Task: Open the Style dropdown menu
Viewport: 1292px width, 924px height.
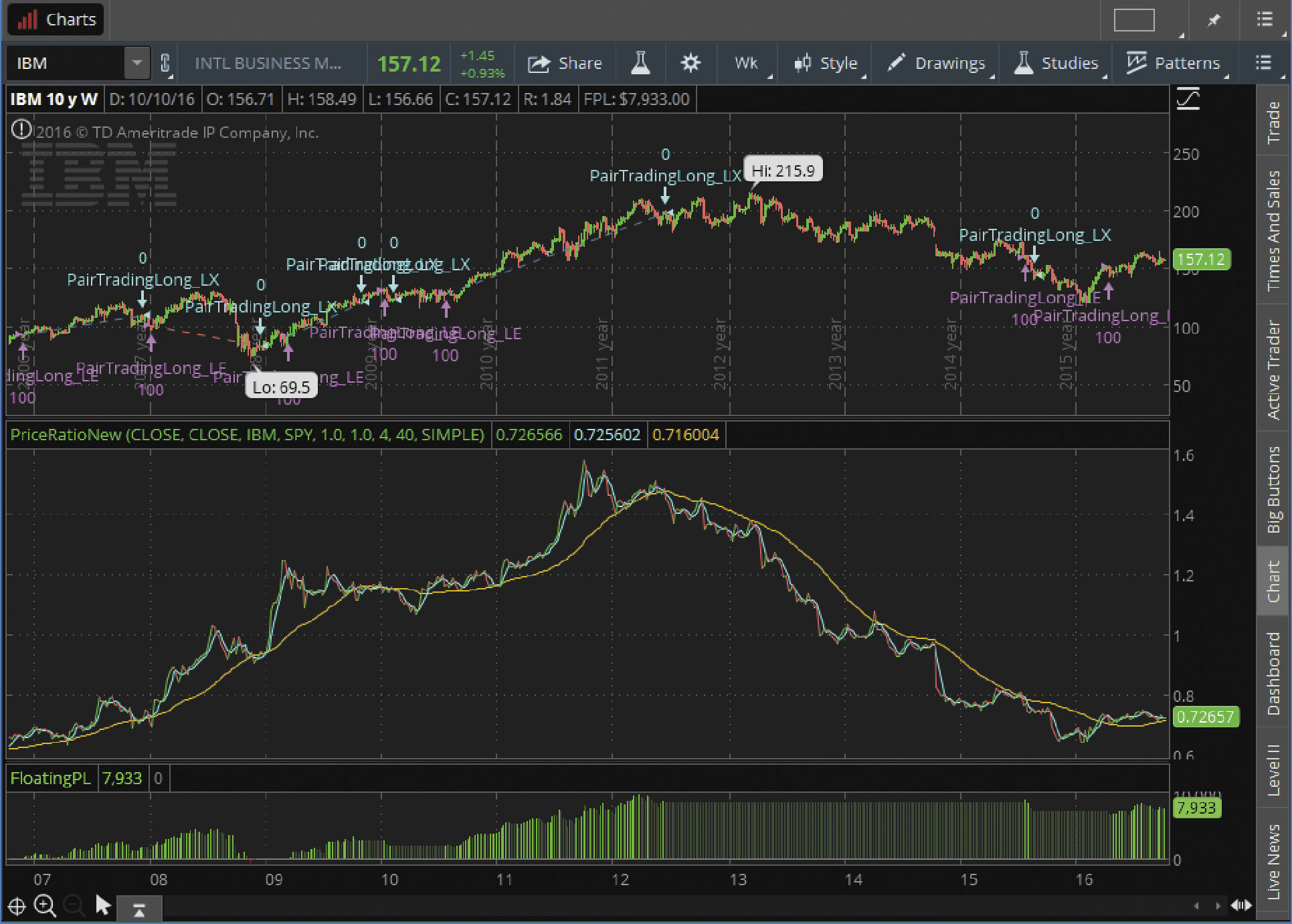Action: [826, 64]
